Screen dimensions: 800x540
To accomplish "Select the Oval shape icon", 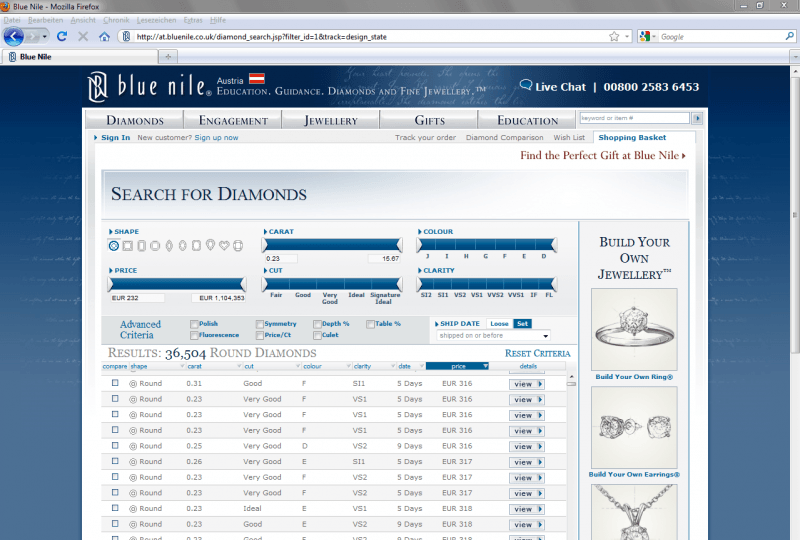I will coord(183,246).
